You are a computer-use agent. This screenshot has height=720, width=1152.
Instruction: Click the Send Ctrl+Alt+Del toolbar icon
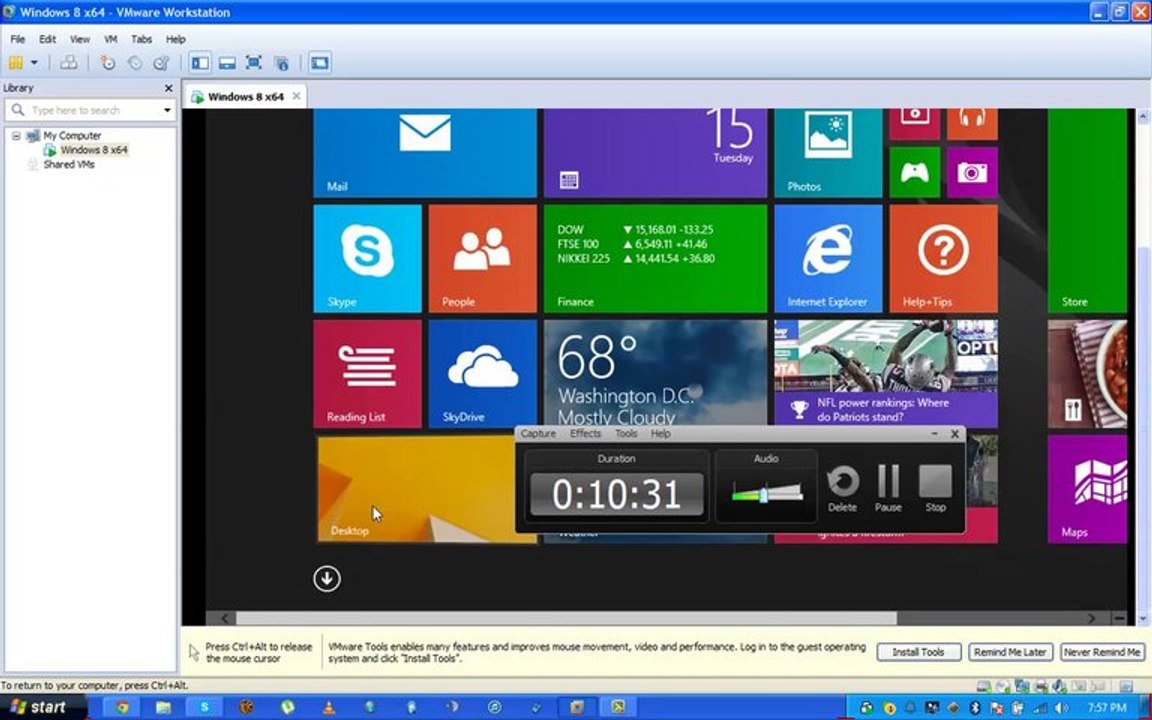[68, 63]
